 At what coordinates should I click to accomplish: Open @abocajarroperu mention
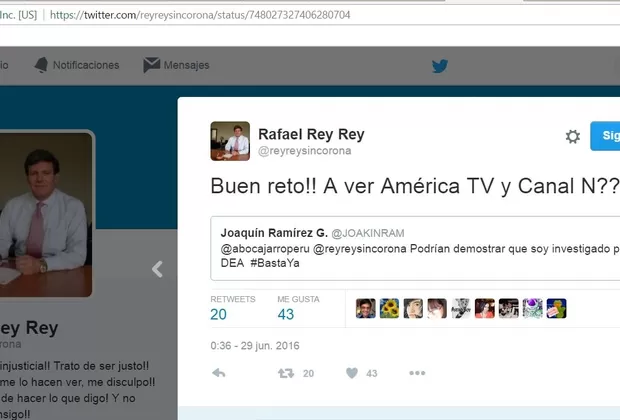click(x=265, y=249)
